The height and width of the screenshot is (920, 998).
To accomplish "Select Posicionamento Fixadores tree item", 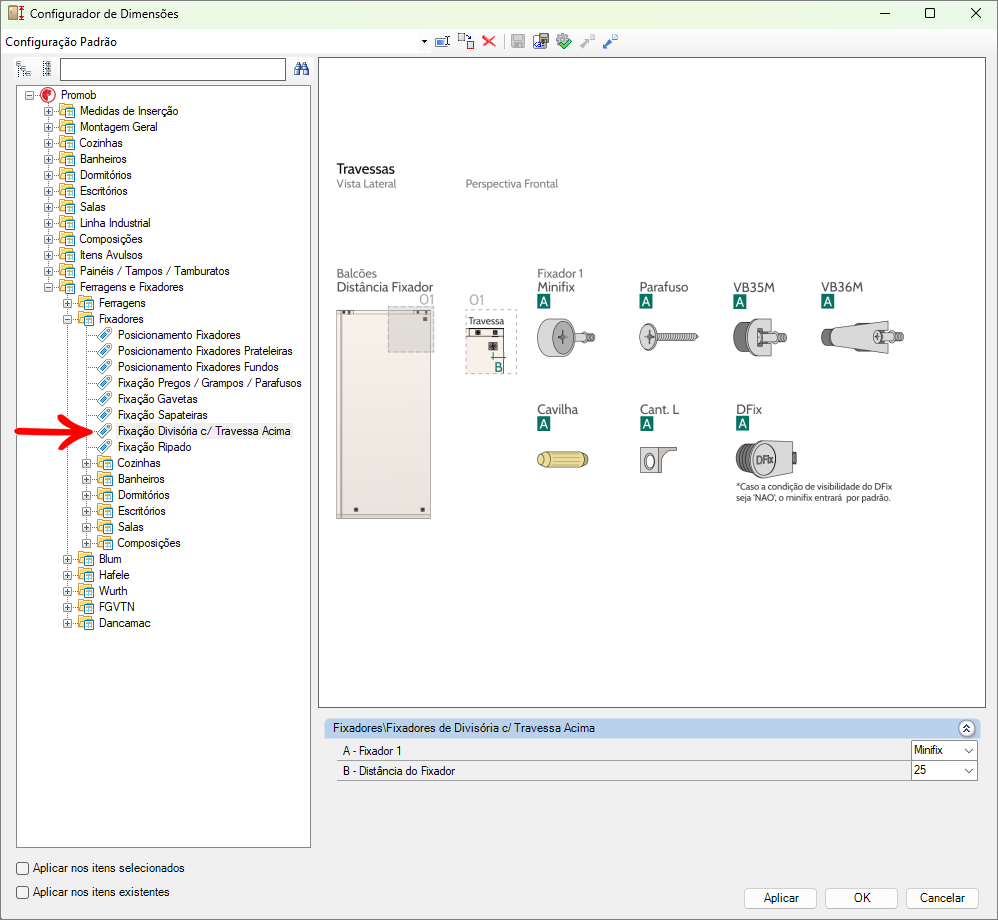I will coord(179,336).
